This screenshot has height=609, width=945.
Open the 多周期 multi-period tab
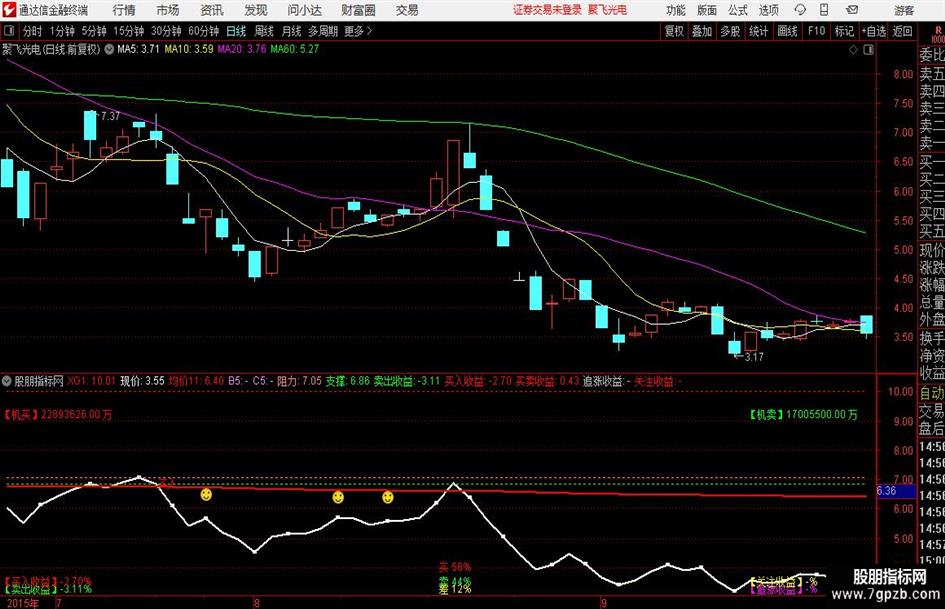point(323,31)
